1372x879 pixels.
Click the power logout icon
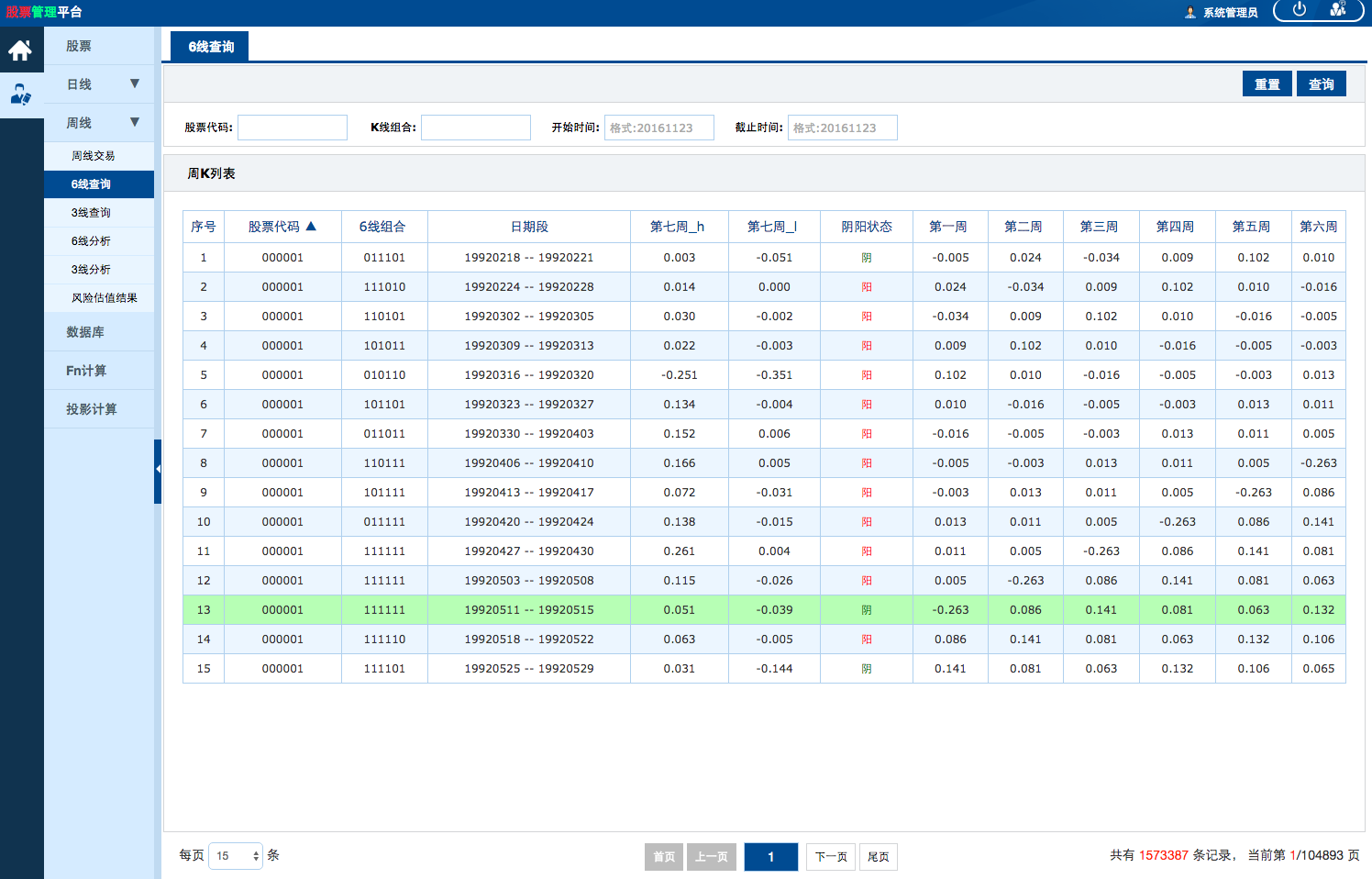pos(1299,10)
